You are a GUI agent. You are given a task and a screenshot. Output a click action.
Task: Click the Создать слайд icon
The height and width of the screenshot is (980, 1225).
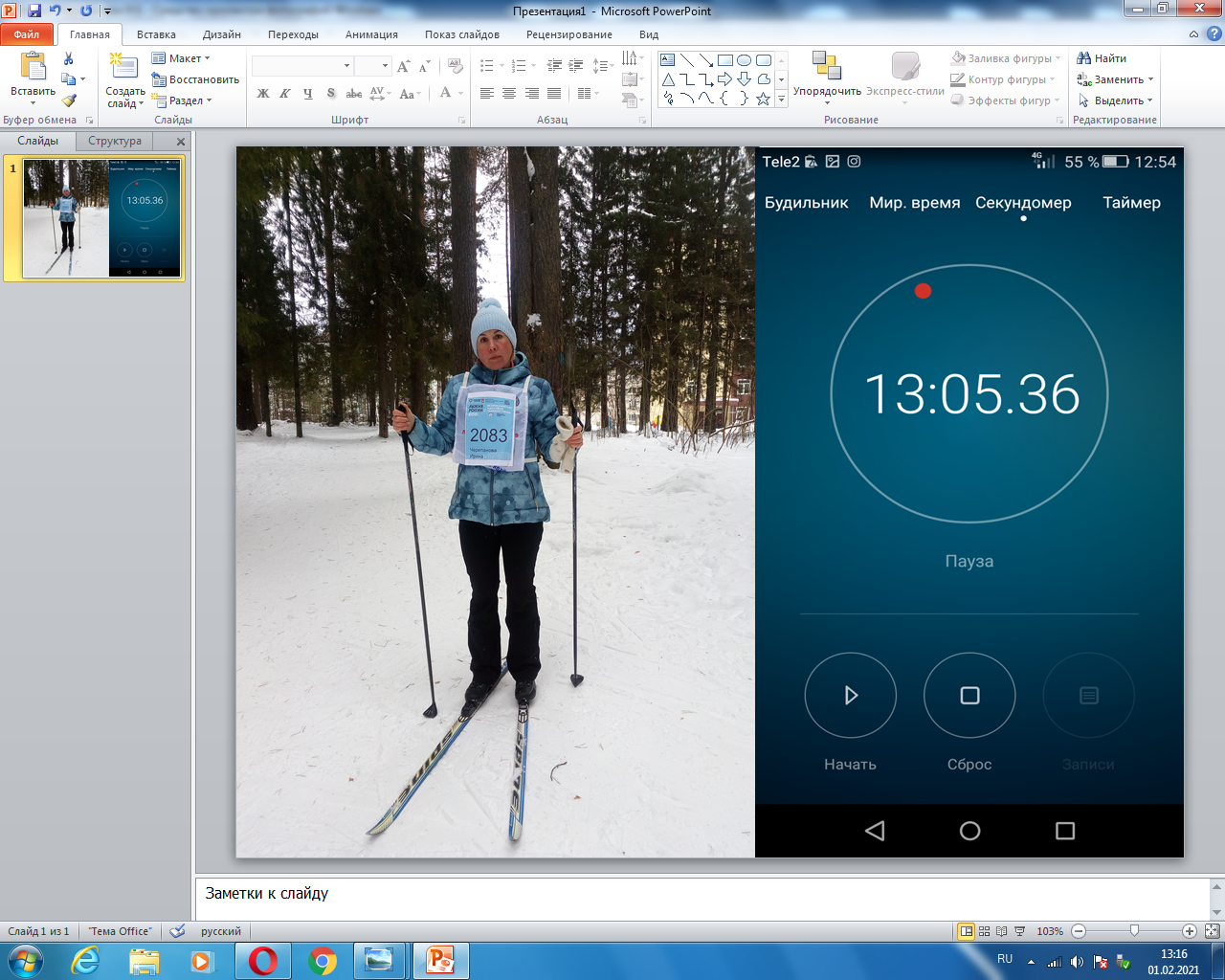point(123,67)
